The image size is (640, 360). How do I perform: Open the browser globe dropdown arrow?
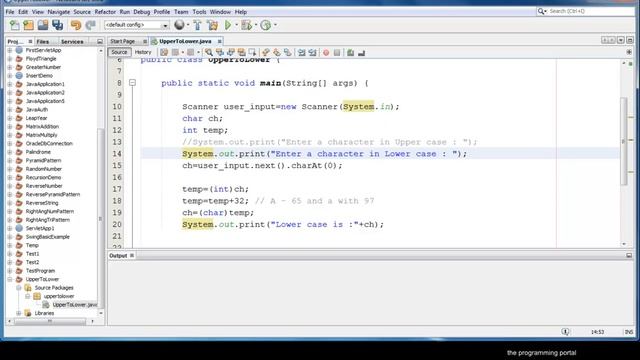tap(188, 25)
